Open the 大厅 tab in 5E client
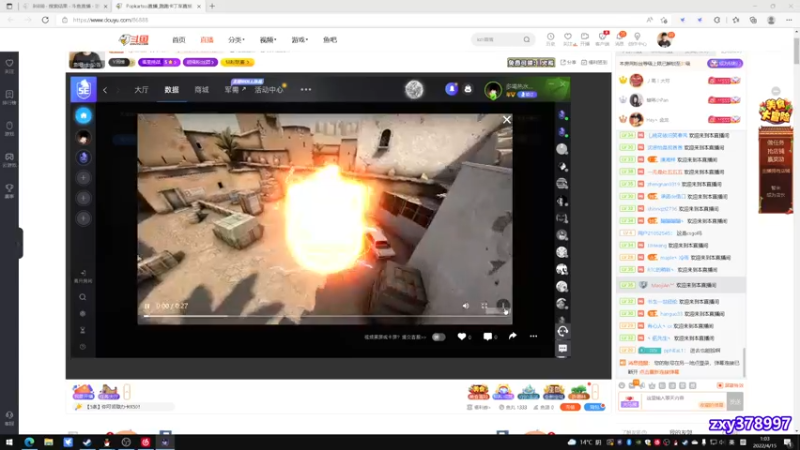This screenshot has height=450, width=800. (x=141, y=90)
